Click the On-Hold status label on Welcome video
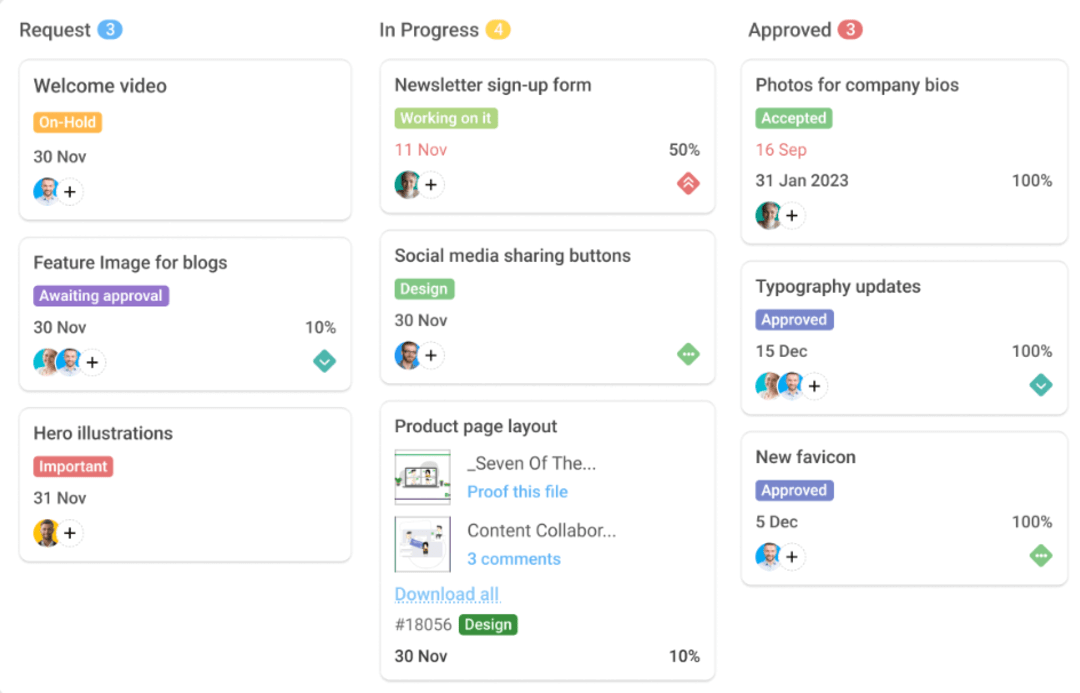Viewport: 1080px width, 693px height. tap(67, 122)
